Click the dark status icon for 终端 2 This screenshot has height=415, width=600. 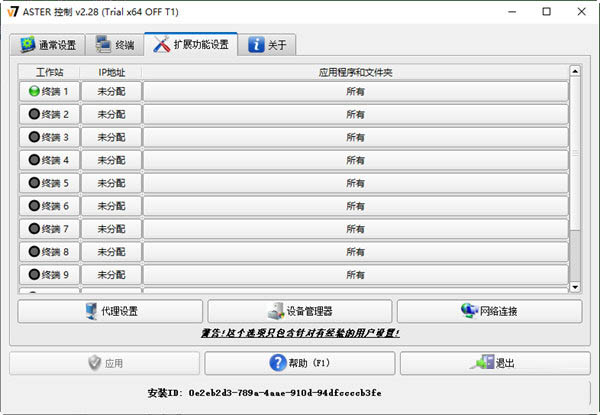click(x=34, y=114)
